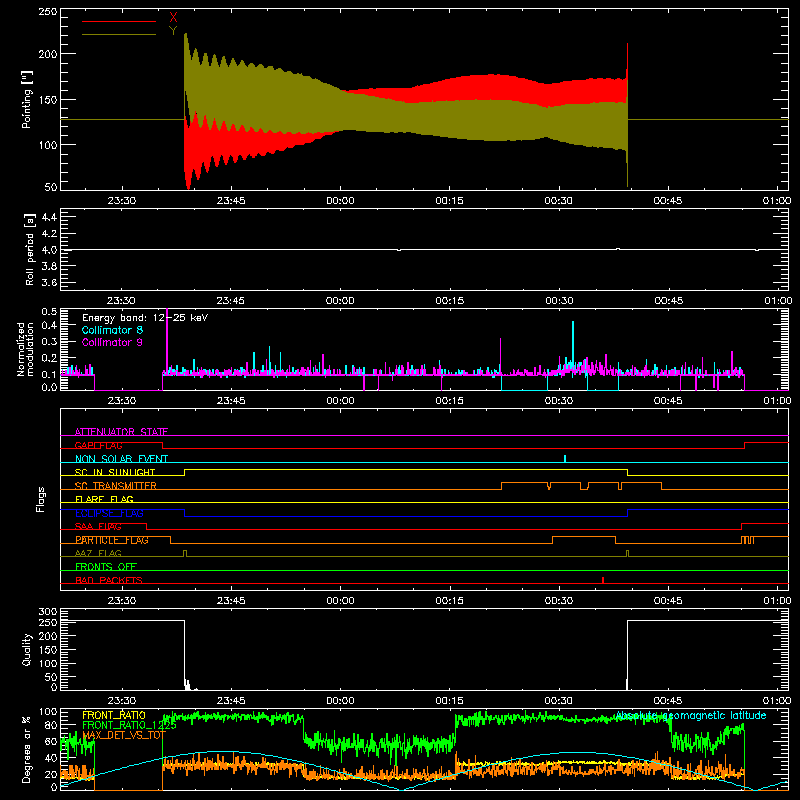Select the ECLIPSE_FLAG label
Screen dimensions: 800x800
(109, 513)
